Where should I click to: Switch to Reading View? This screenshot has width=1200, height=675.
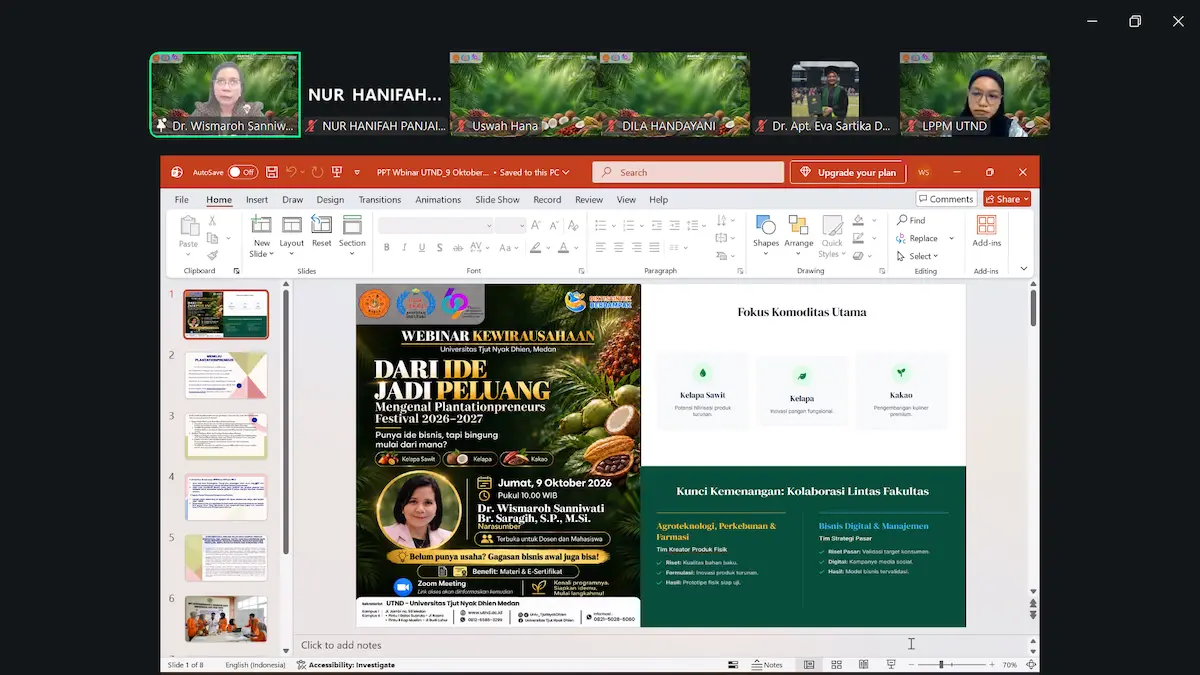pyautogui.click(x=863, y=664)
